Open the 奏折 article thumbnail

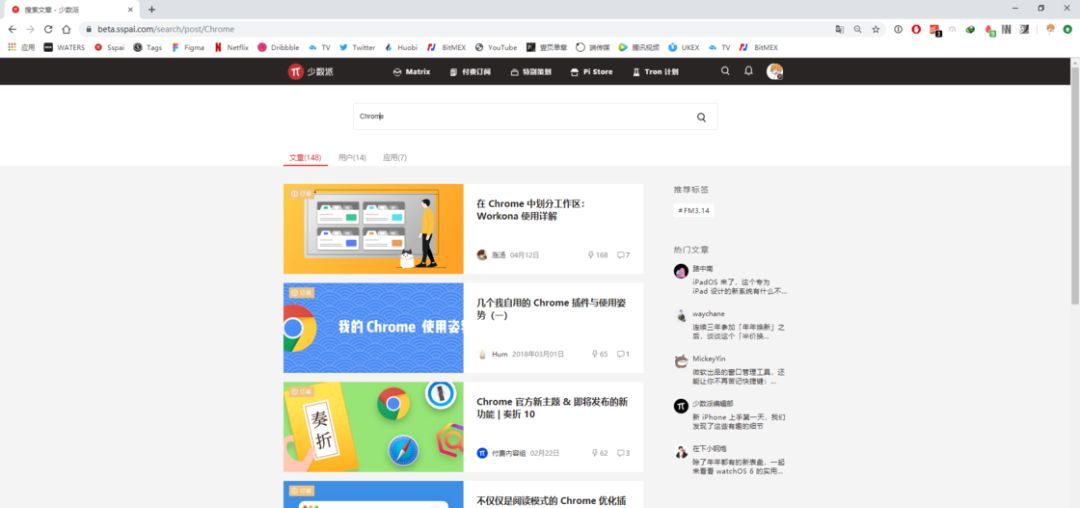[373, 427]
